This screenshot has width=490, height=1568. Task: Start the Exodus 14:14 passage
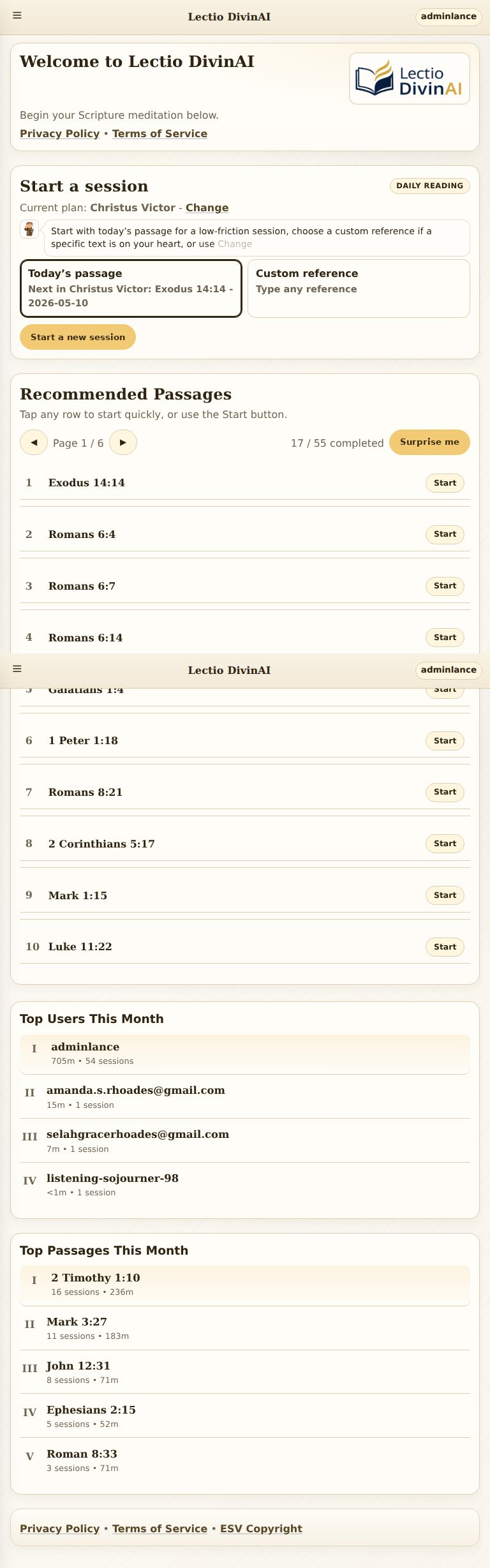point(445,483)
